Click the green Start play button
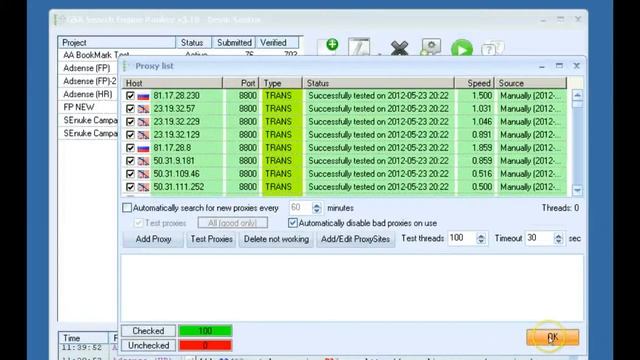Viewport: 640px width, 360px height. pos(462,49)
